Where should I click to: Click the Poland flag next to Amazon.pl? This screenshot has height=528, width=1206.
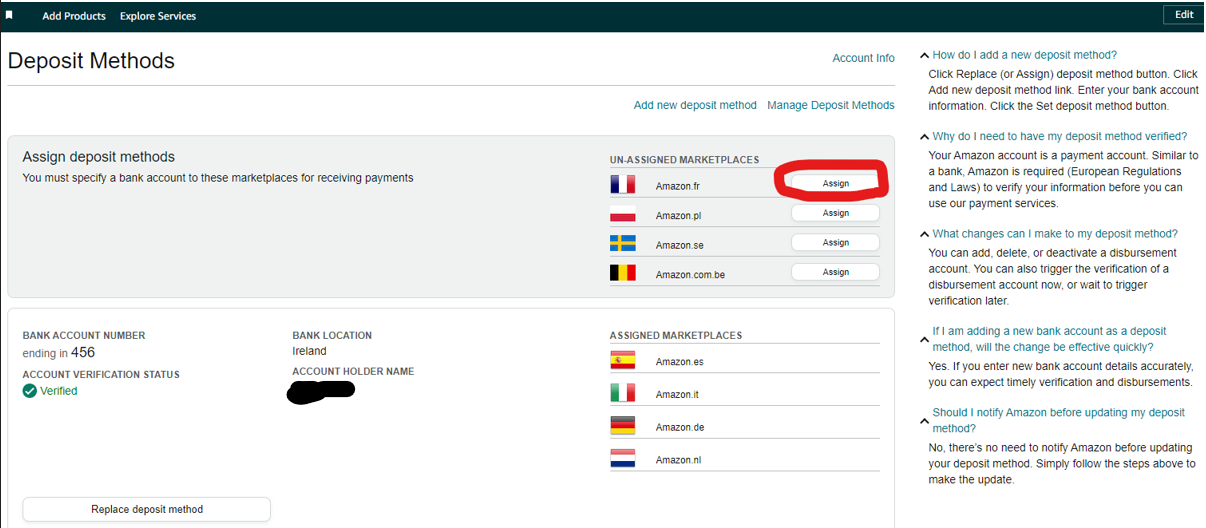pyautogui.click(x=623, y=214)
